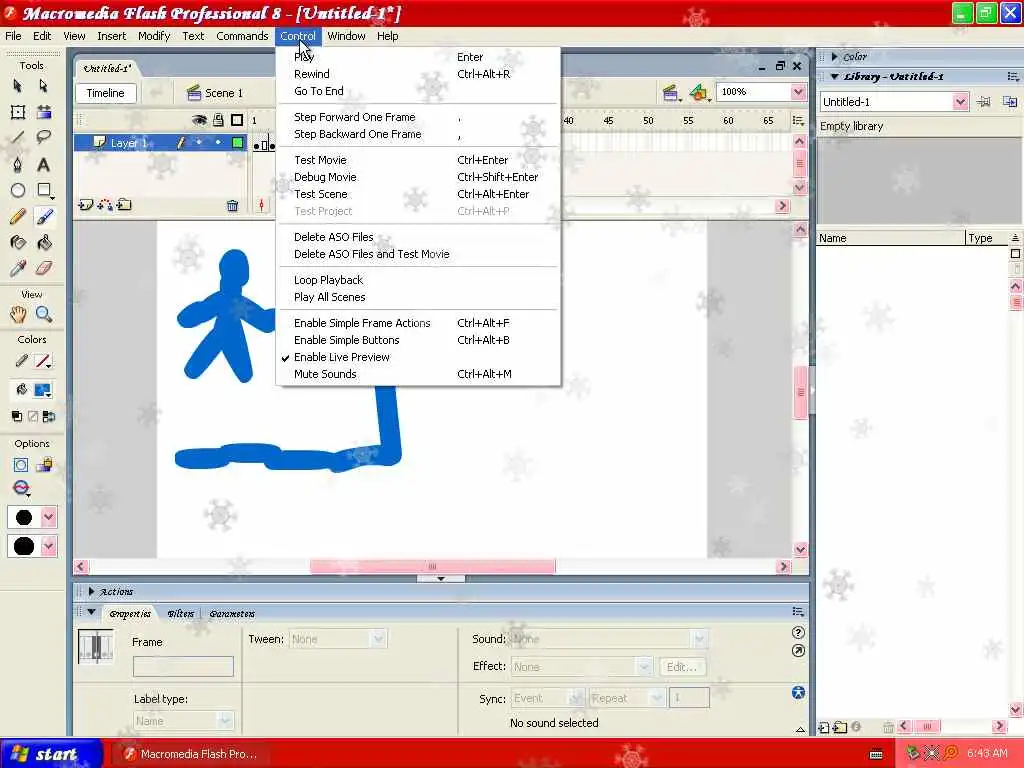
Task: Open the Label type Name dropdown
Action: [225, 721]
